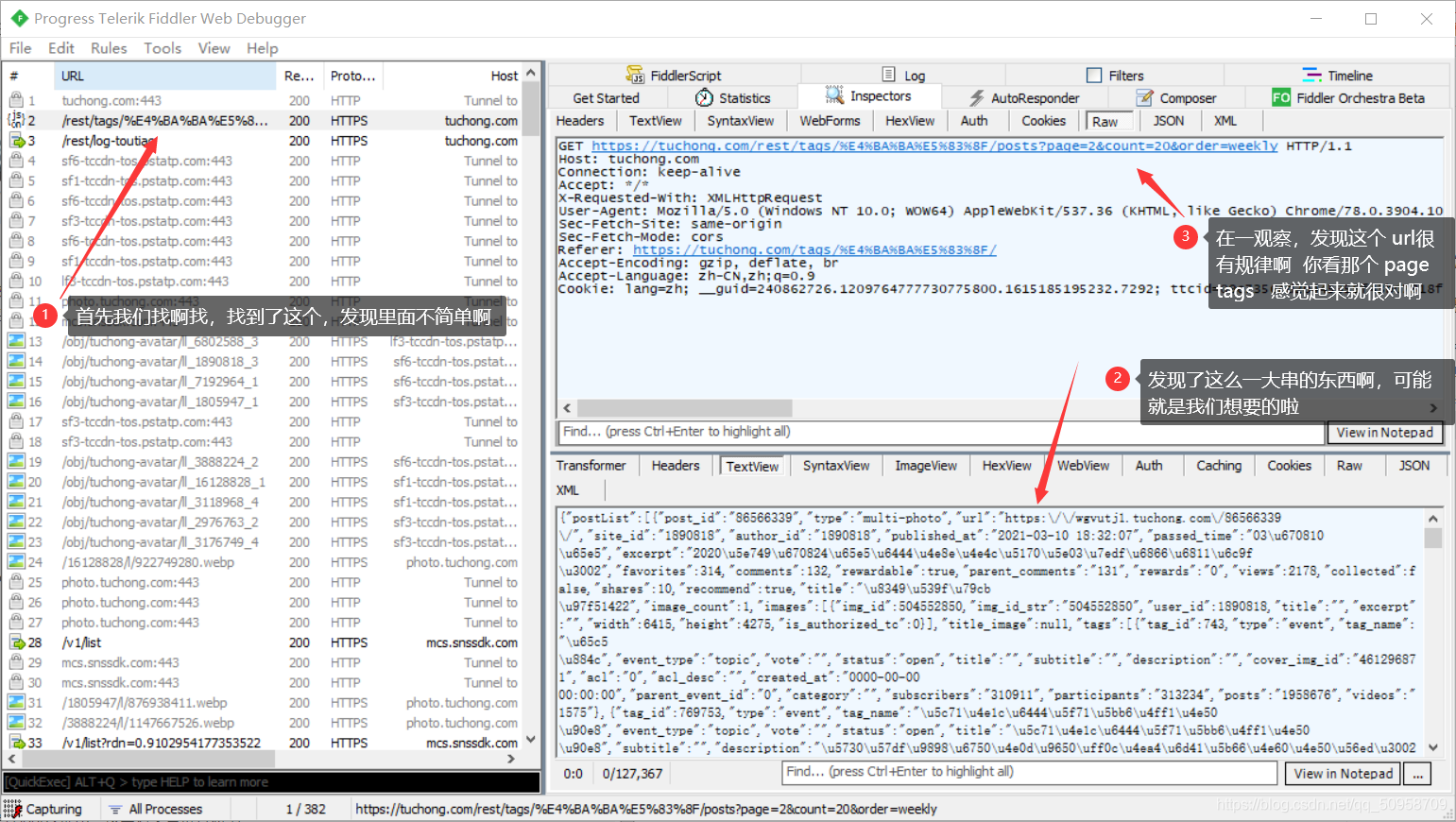Open the Edit menu
The image size is (1456, 822).
(61, 48)
